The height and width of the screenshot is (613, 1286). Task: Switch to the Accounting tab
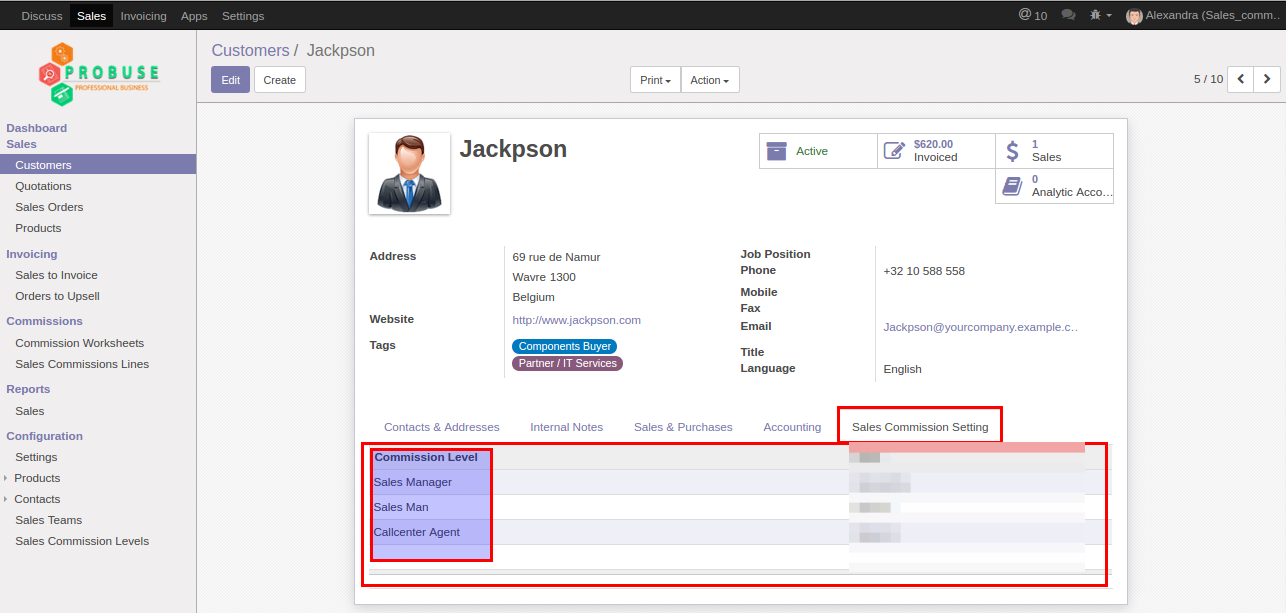pos(791,427)
